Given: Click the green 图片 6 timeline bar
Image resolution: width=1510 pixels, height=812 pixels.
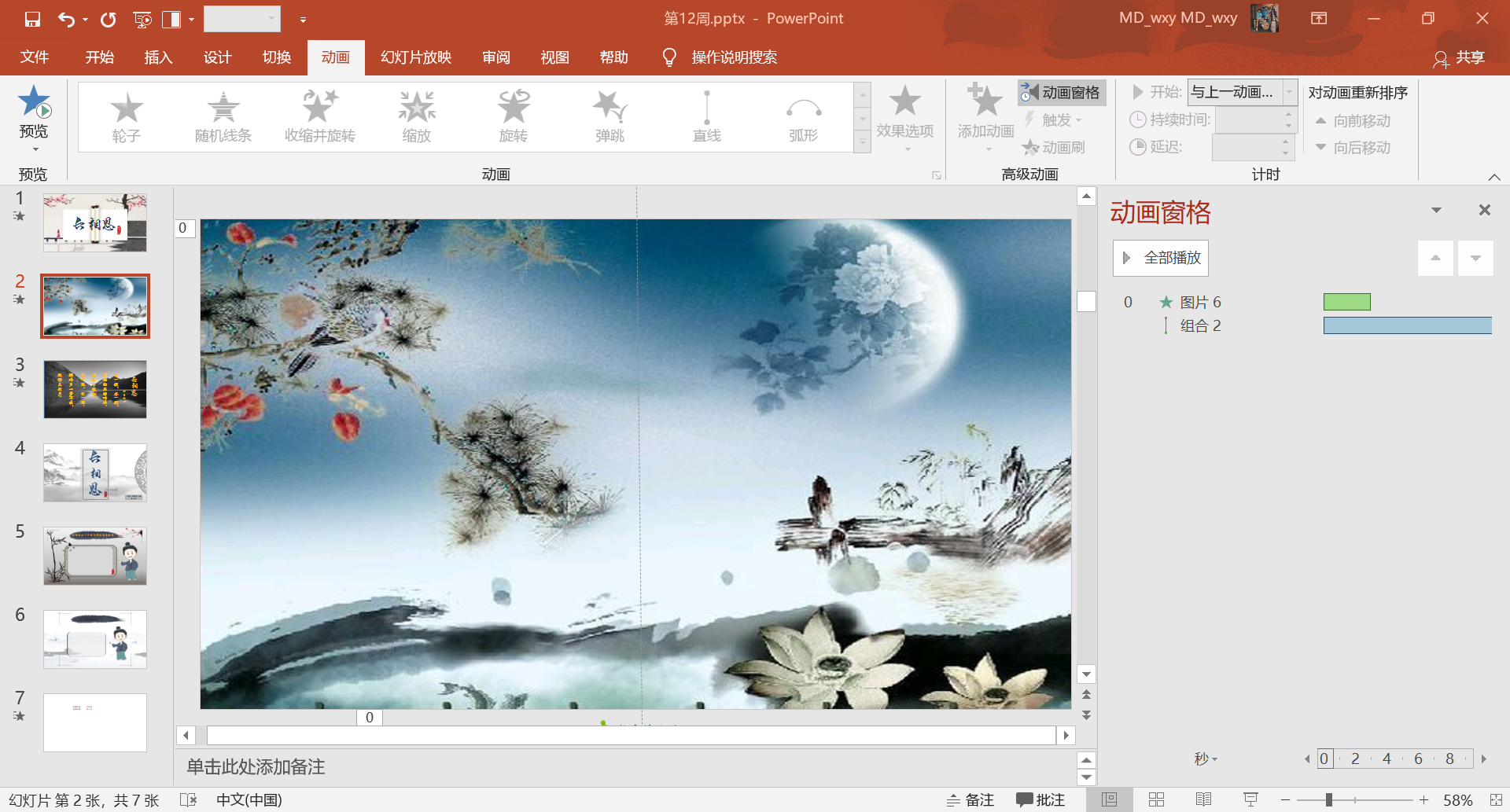Looking at the screenshot, I should (1346, 302).
